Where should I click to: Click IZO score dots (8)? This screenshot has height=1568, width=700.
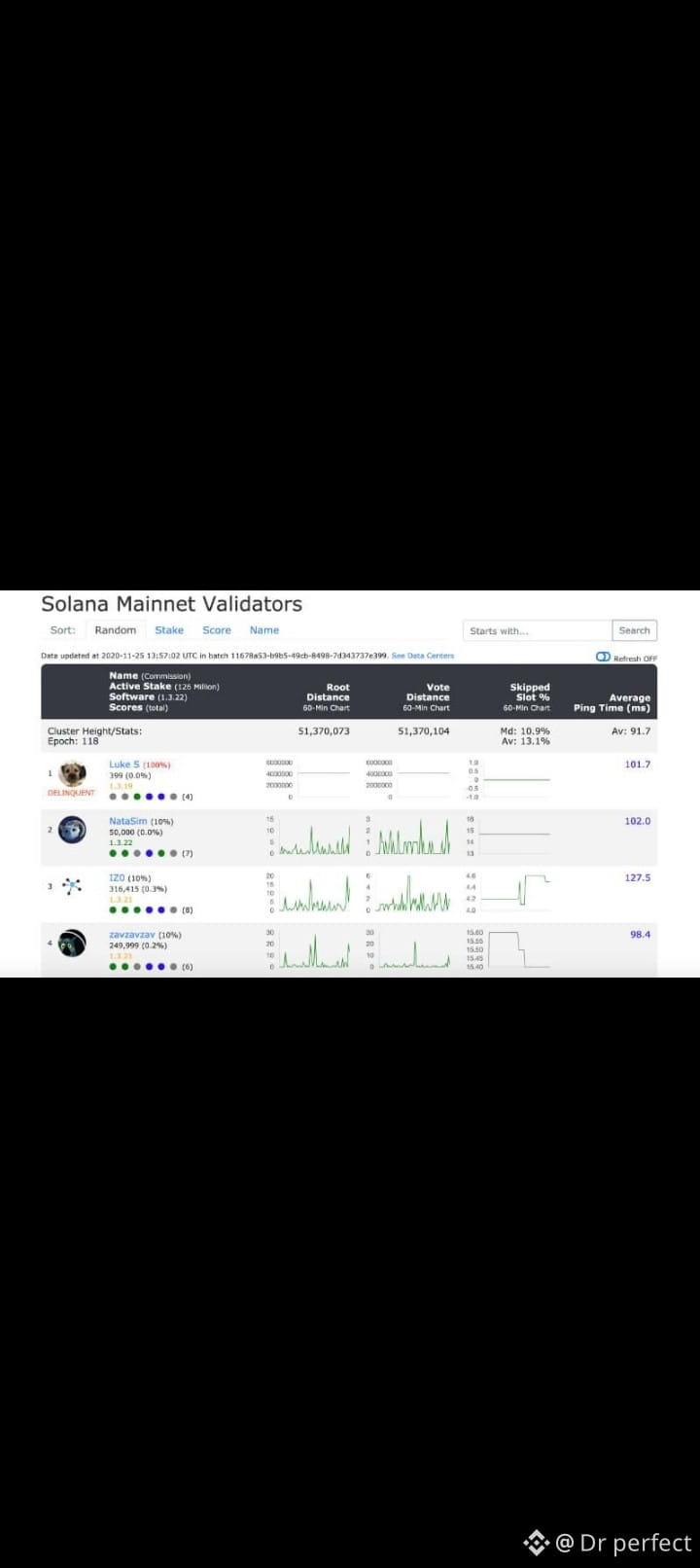(x=151, y=909)
